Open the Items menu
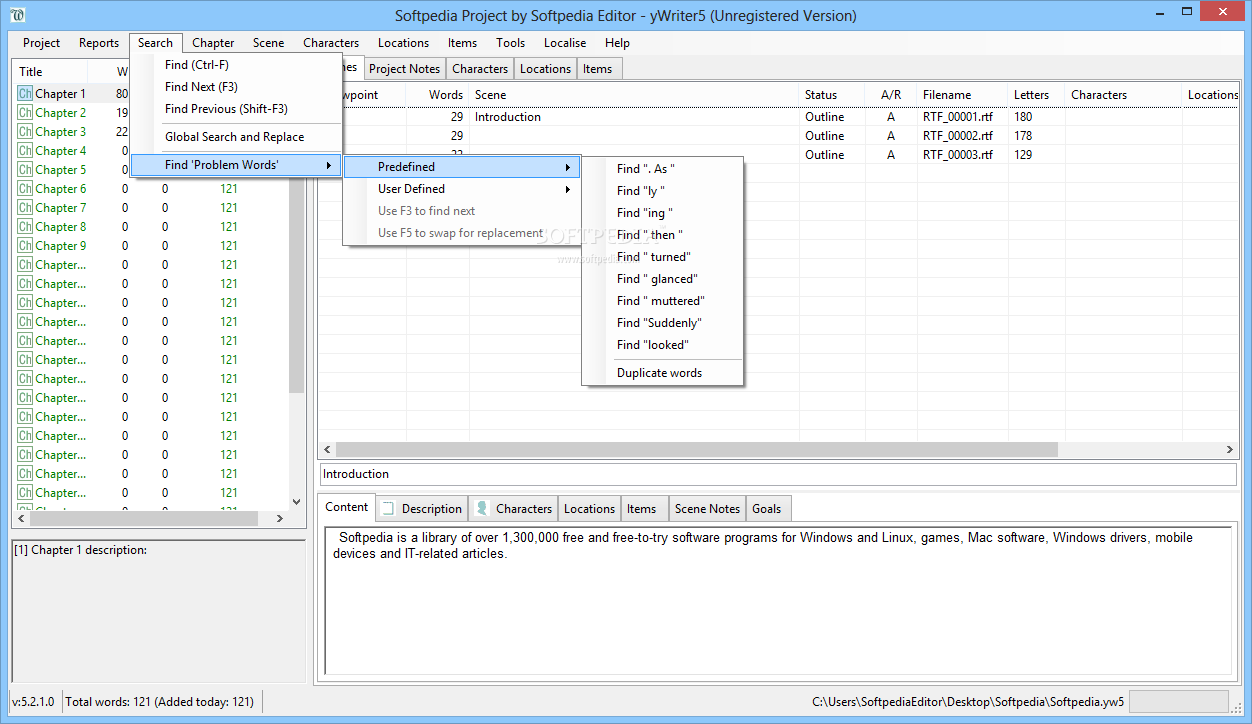1252x724 pixels. click(x=462, y=43)
